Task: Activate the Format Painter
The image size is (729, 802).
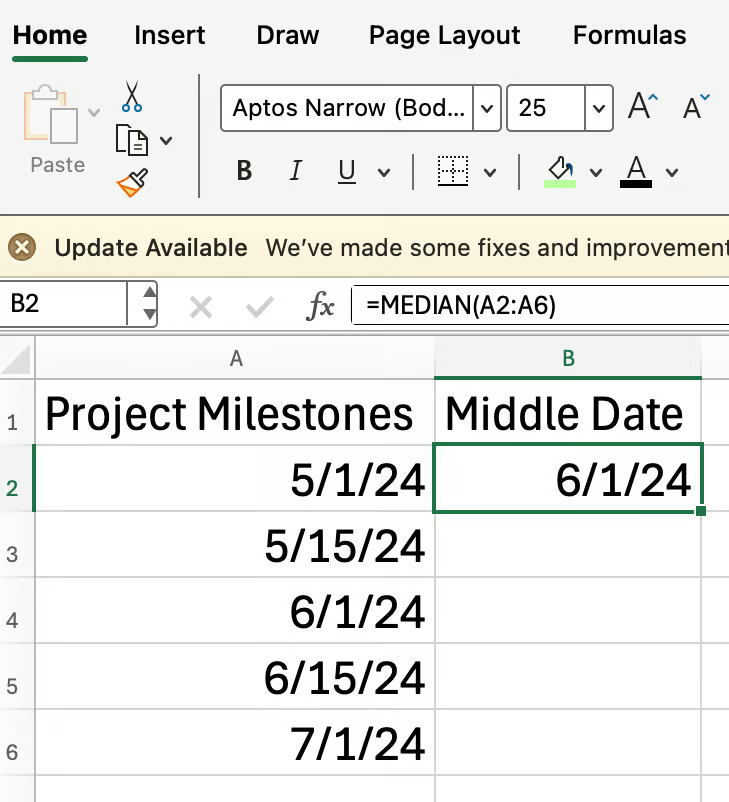Action: [x=129, y=181]
